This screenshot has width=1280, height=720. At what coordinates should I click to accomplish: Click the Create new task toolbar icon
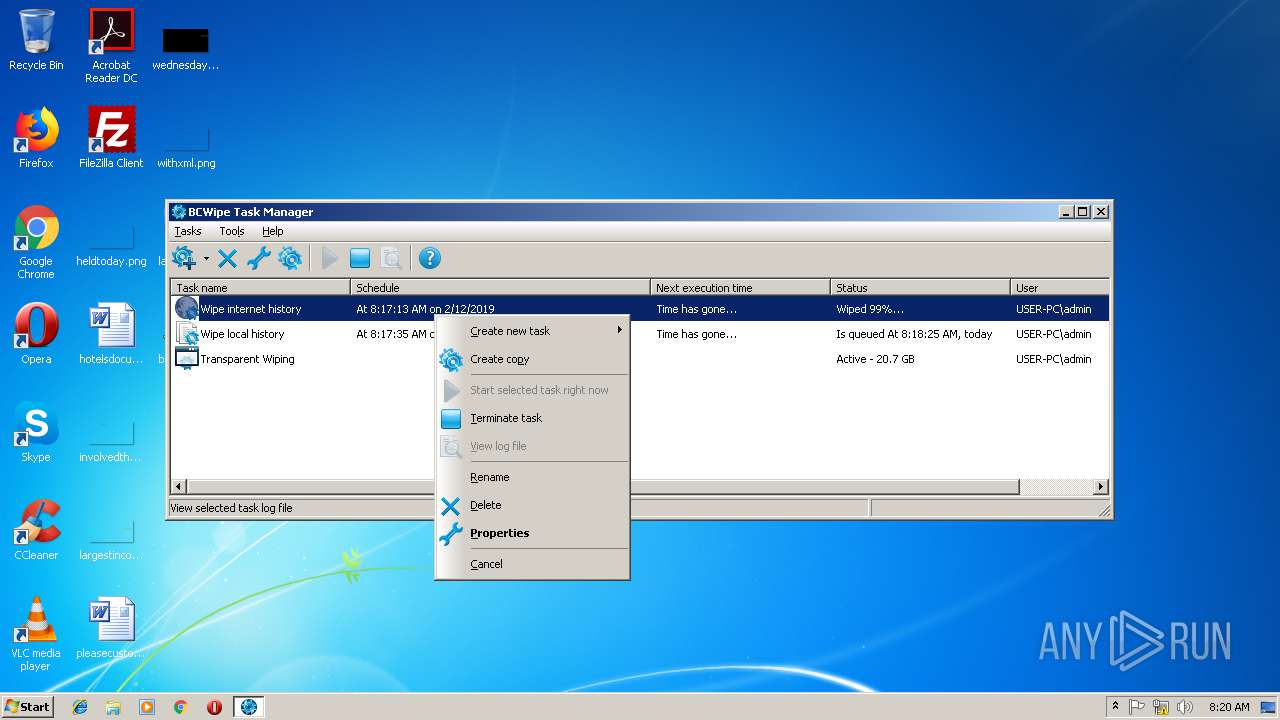coord(184,258)
